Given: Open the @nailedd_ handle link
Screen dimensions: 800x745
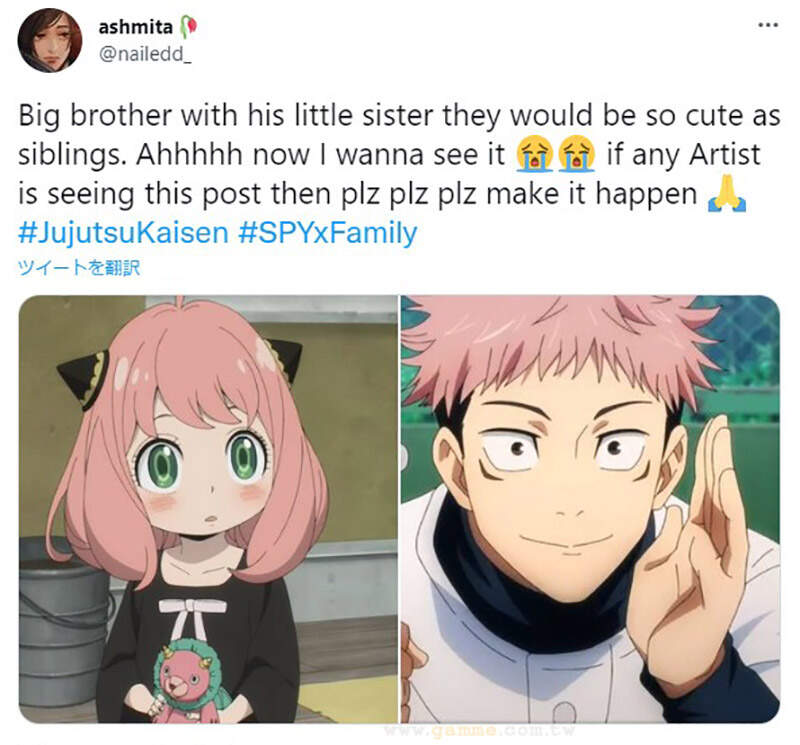Looking at the screenshot, I should point(145,54).
